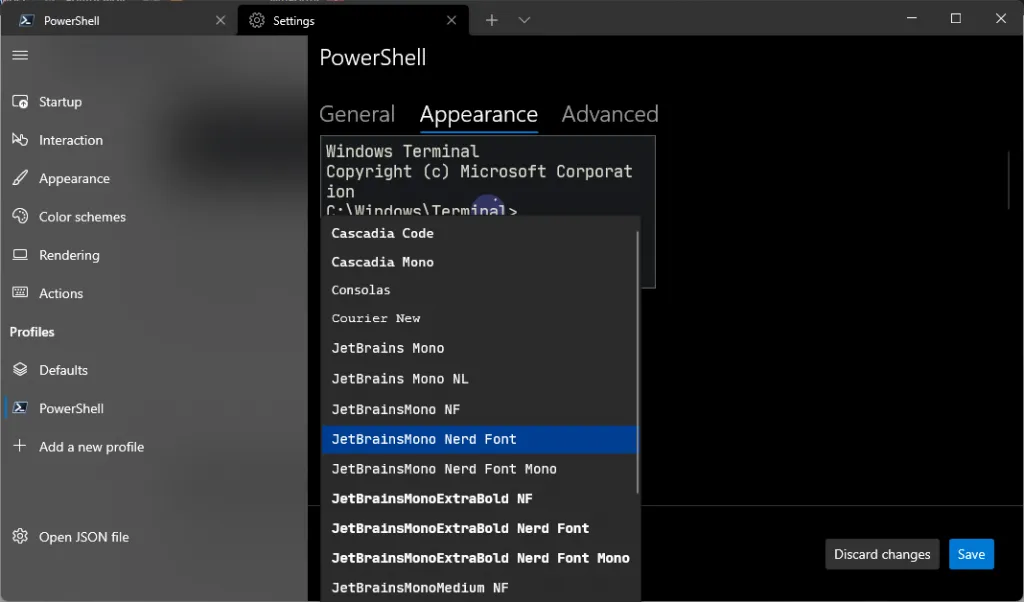Choose Cascadia Mono font from list
The height and width of the screenshot is (602, 1024).
(x=479, y=262)
